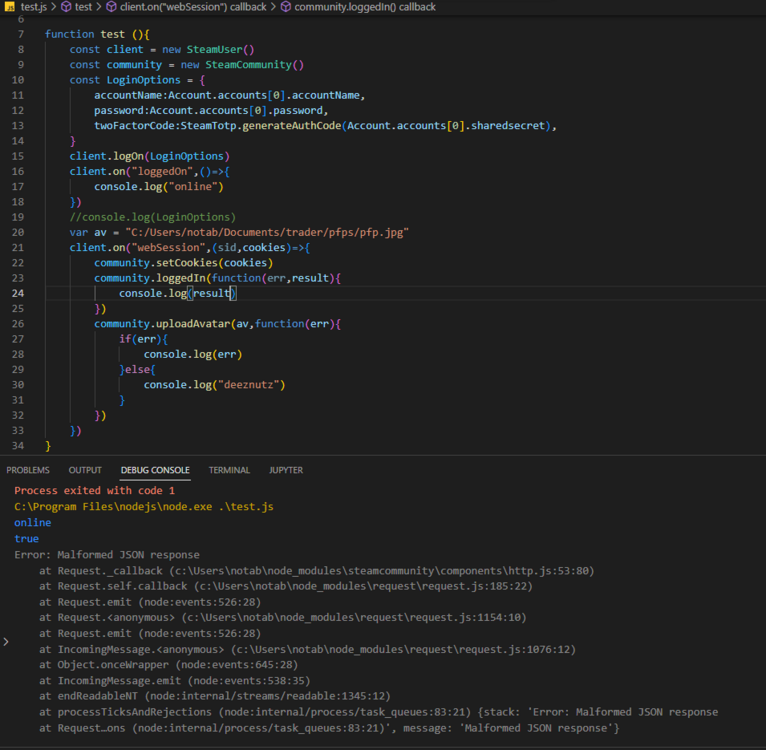This screenshot has height=750, width=766.
Task: Click line number 24 in the gutter
Action: point(18,294)
